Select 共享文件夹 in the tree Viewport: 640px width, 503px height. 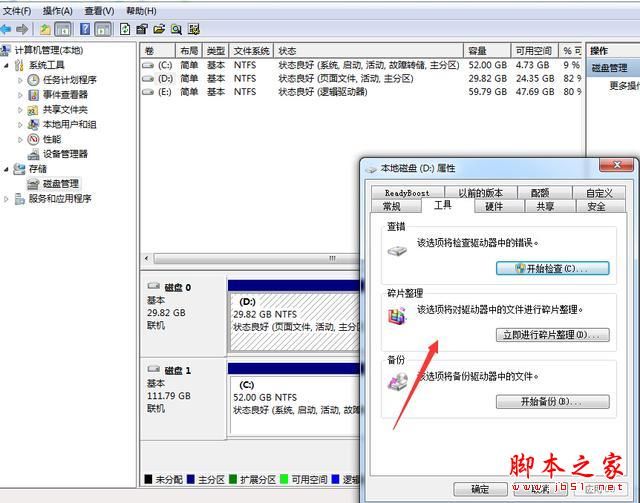[65, 109]
